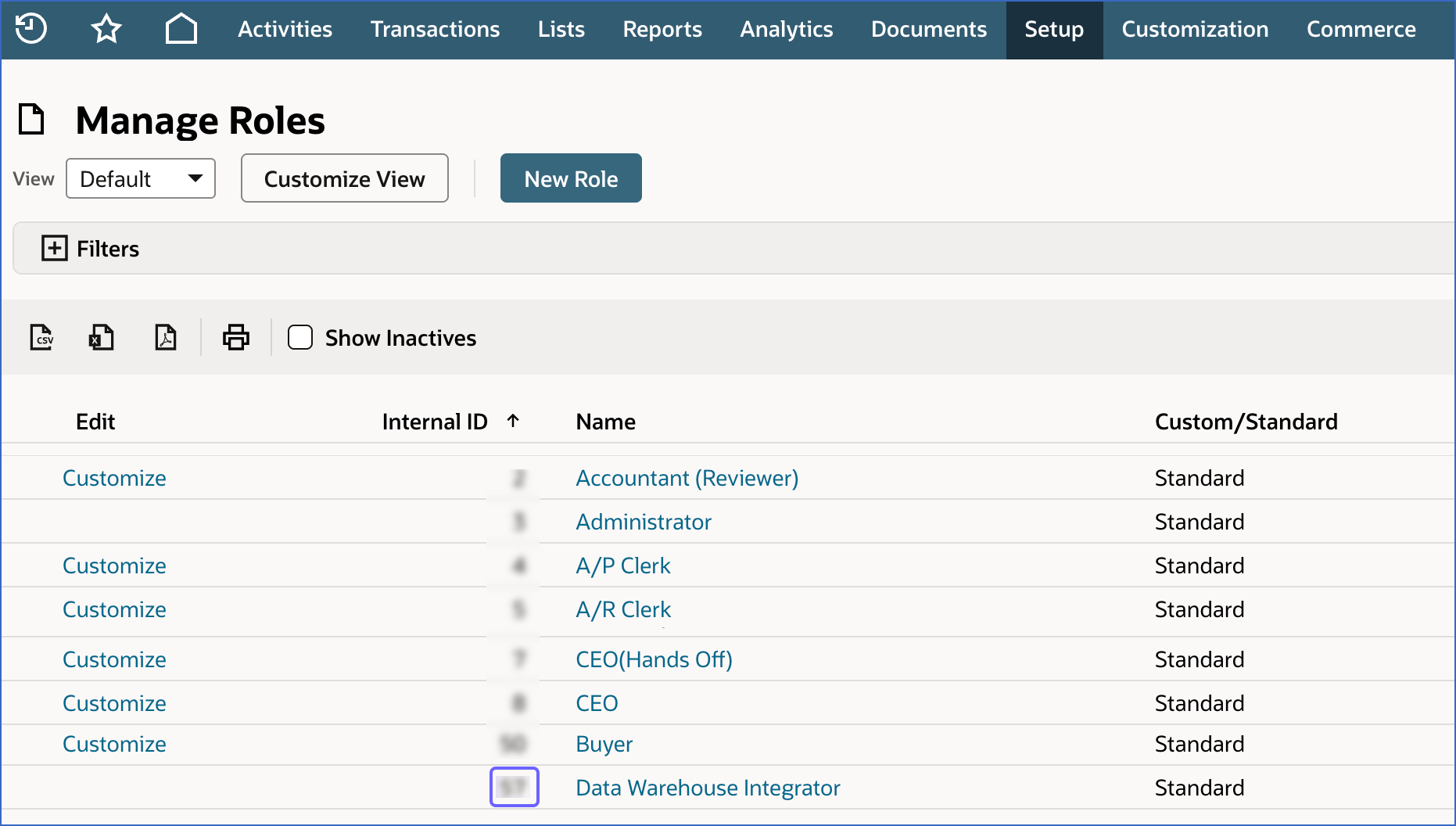The height and width of the screenshot is (826, 1456).
Task: Click the sort arrow next to Internal ID
Action: pyautogui.click(x=513, y=421)
